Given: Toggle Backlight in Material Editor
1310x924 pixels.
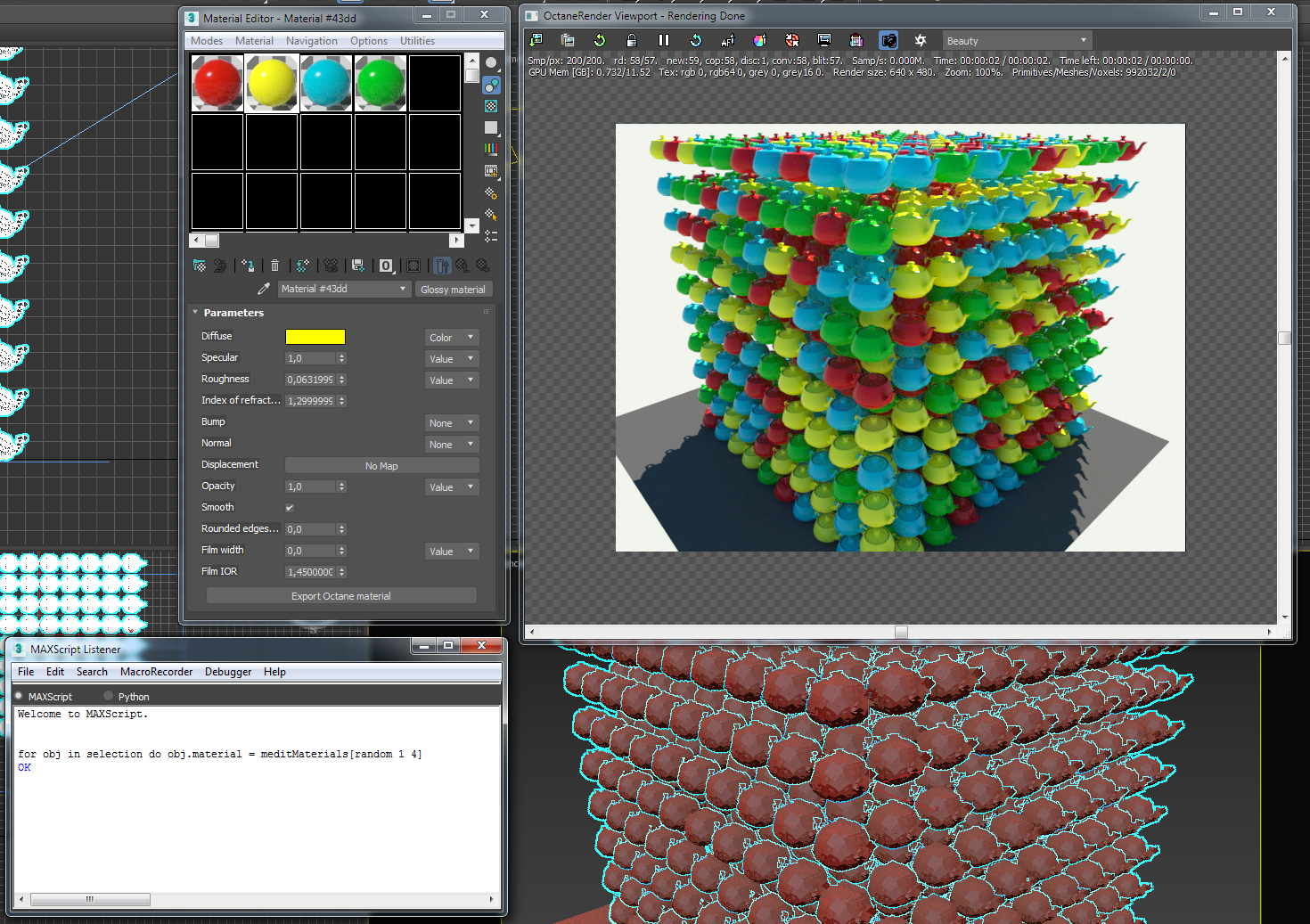Looking at the screenshot, I should click(491, 85).
